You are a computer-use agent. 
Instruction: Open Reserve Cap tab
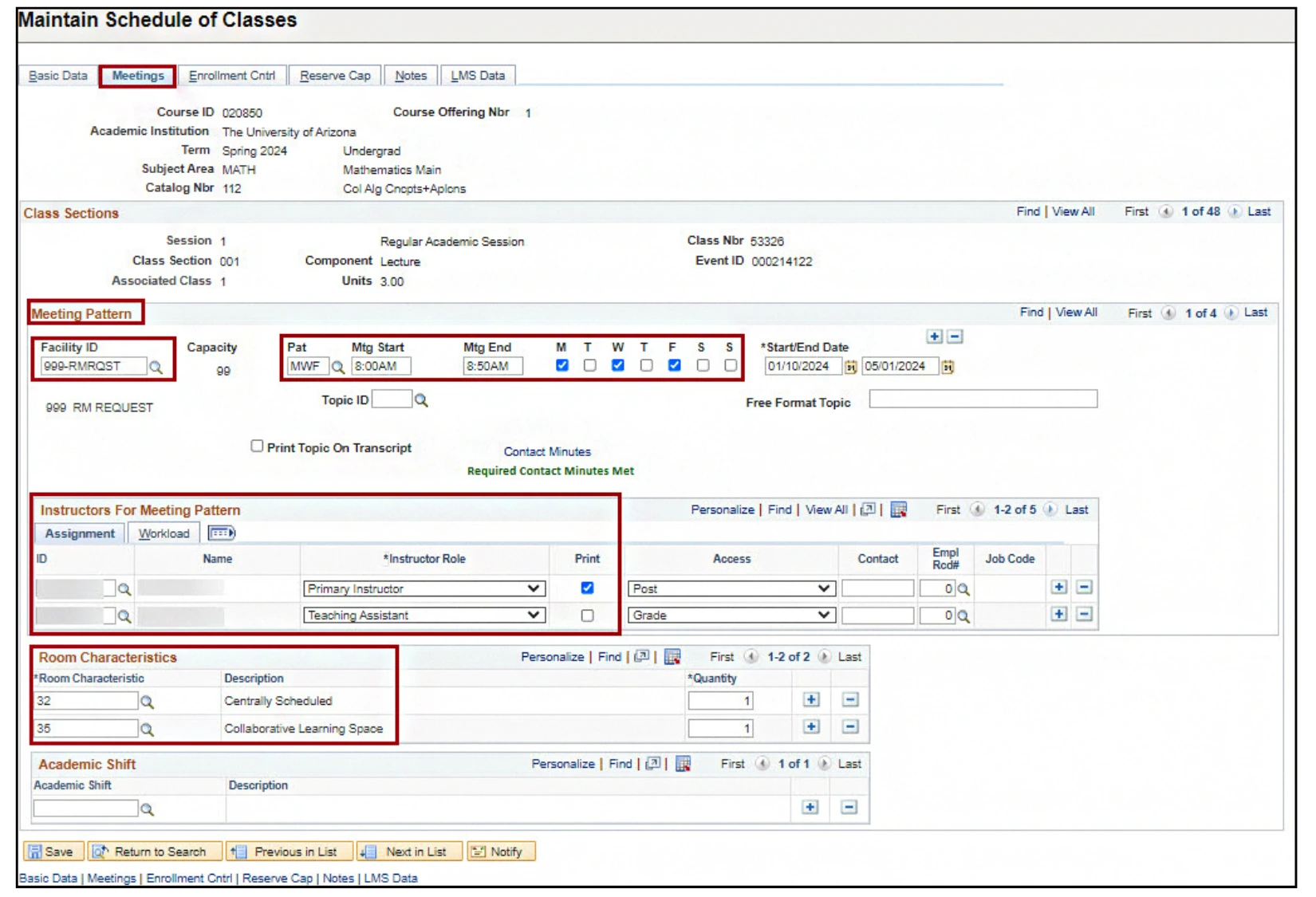point(335,76)
